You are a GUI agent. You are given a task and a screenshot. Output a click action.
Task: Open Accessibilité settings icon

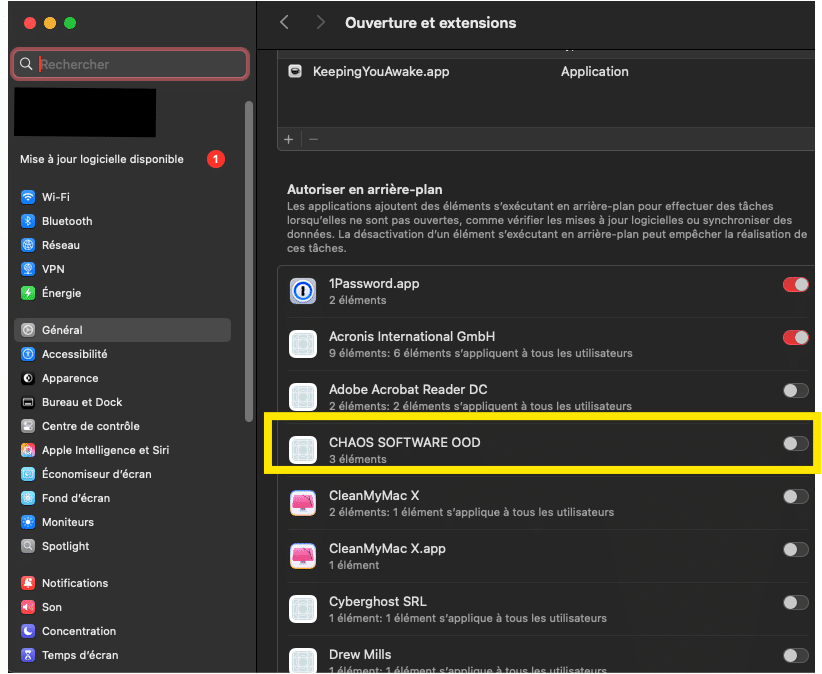(x=28, y=354)
